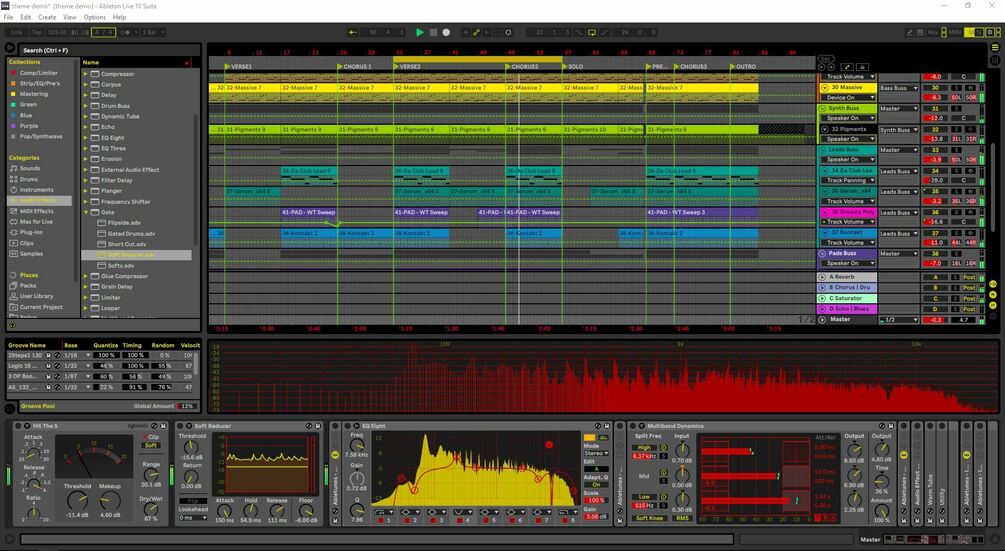Toggle Adapt. Q On button in EQ Eight

point(595,485)
